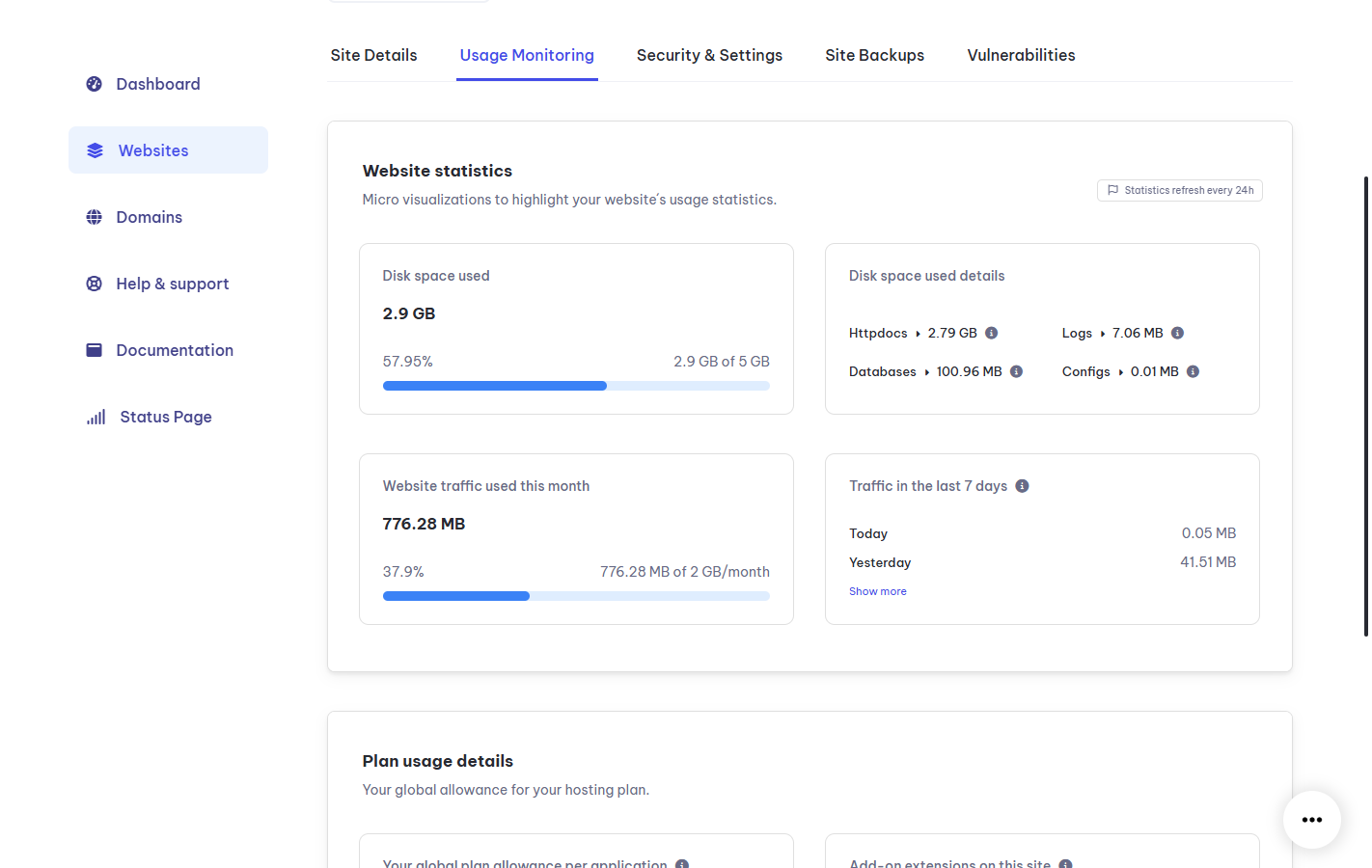Select the Websites layers icon
This screenshot has width=1372, height=868.
(94, 149)
